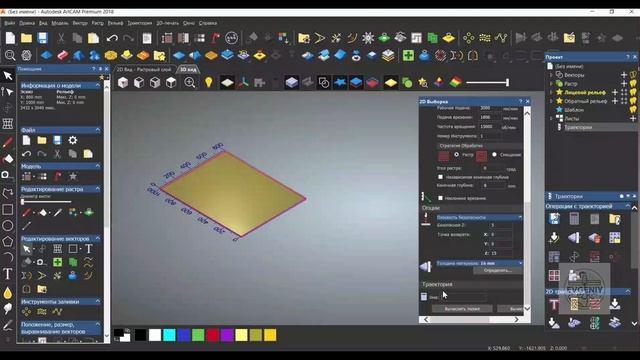Click the green plus icon in vector editing section
640x360 pixels.
pyautogui.click(x=58, y=262)
